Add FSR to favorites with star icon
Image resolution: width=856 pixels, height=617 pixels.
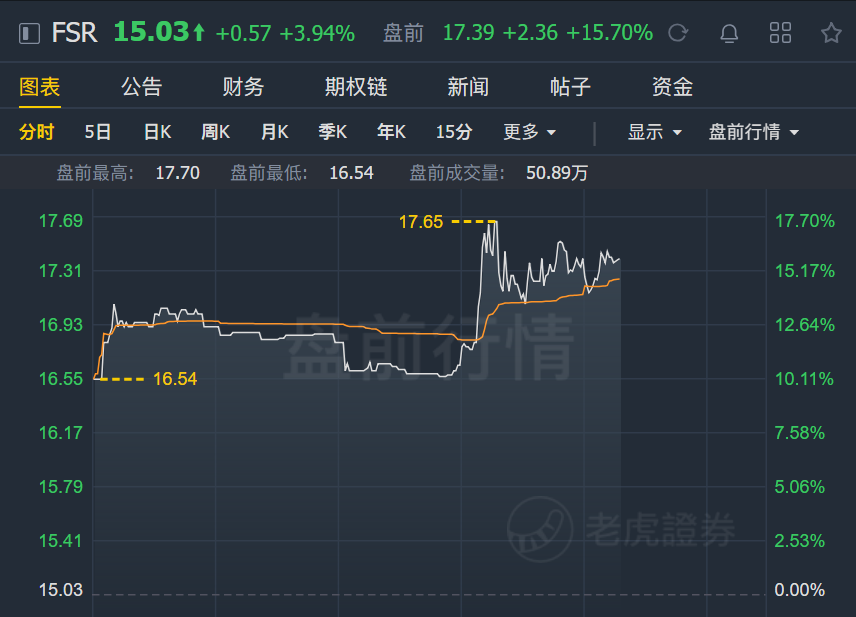click(831, 33)
